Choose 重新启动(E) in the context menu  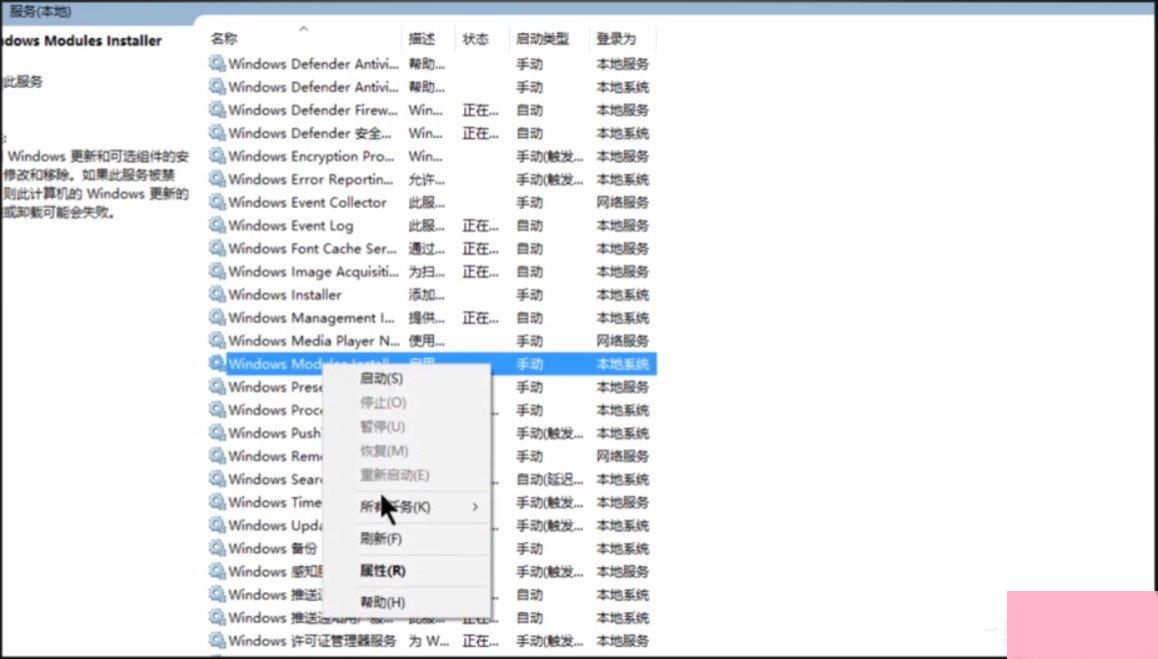(394, 475)
